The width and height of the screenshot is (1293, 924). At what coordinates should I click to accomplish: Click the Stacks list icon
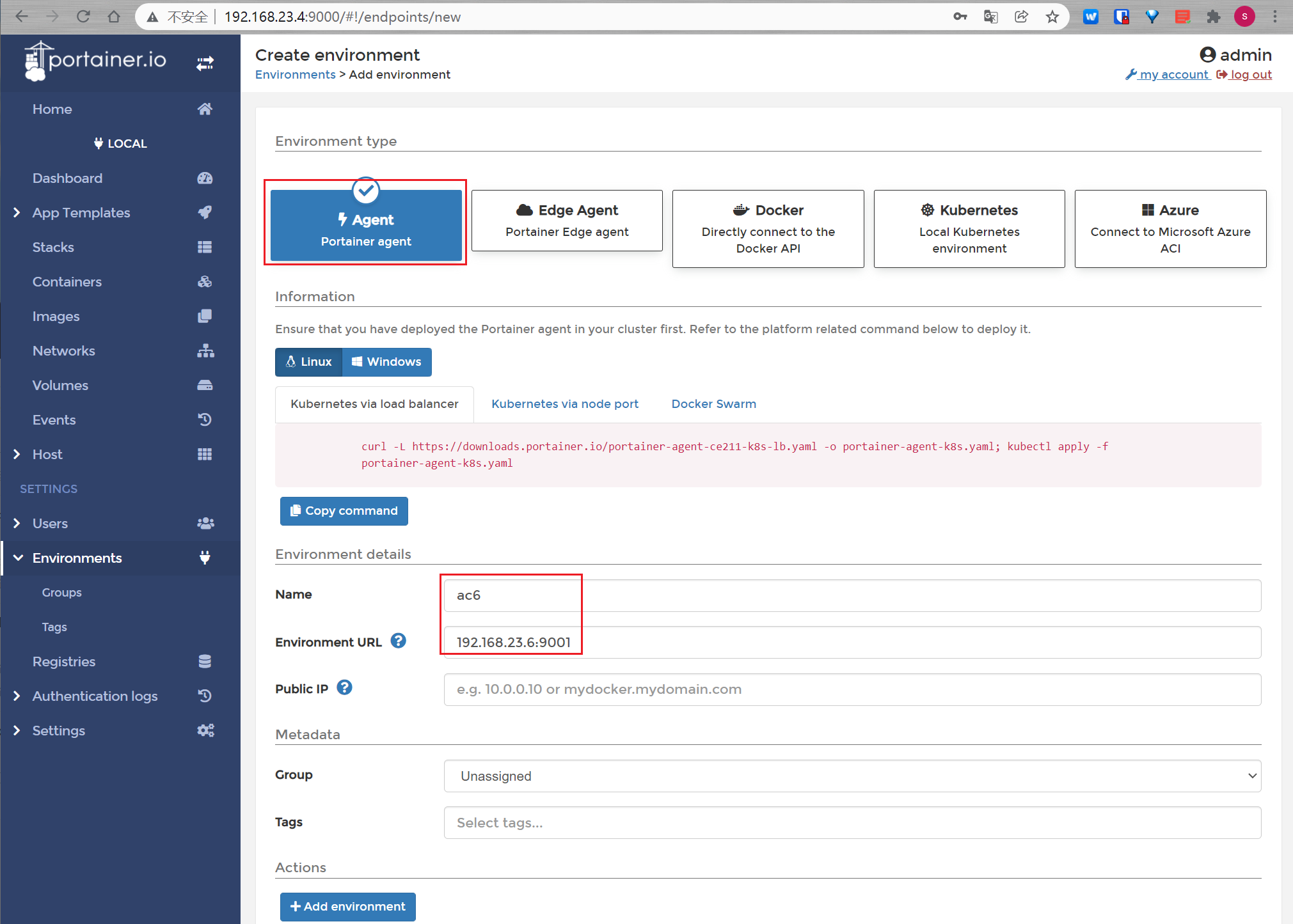tap(205, 247)
